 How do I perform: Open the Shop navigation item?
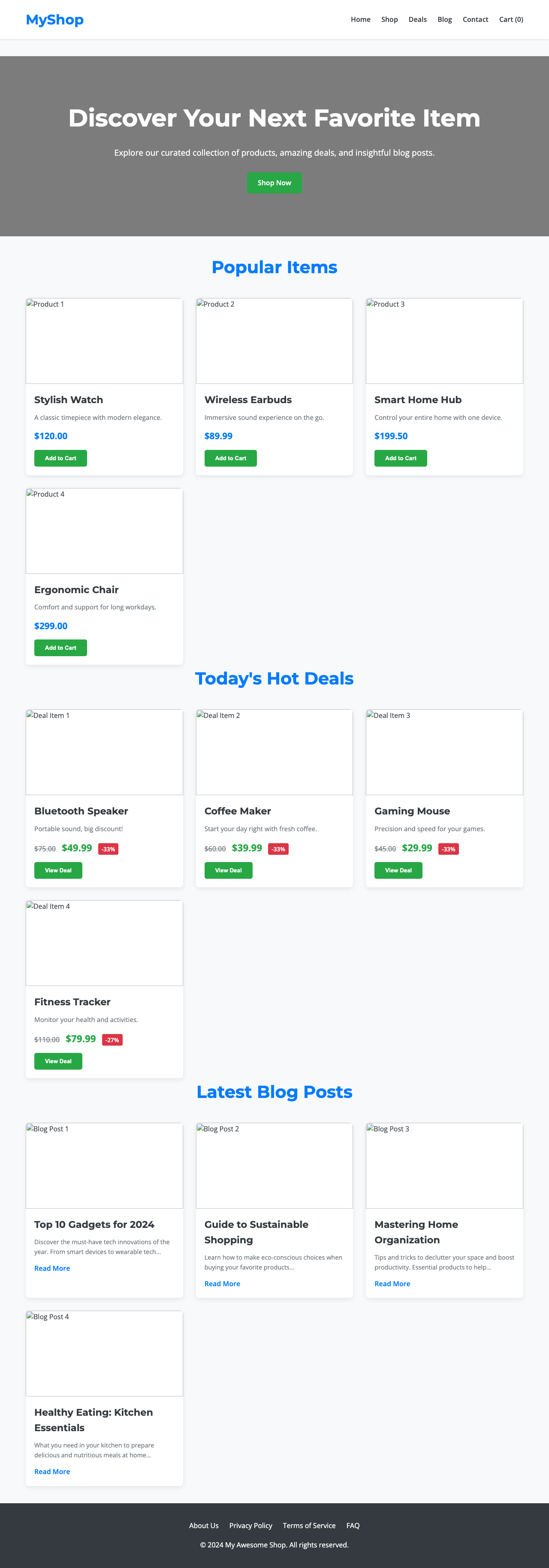point(389,19)
